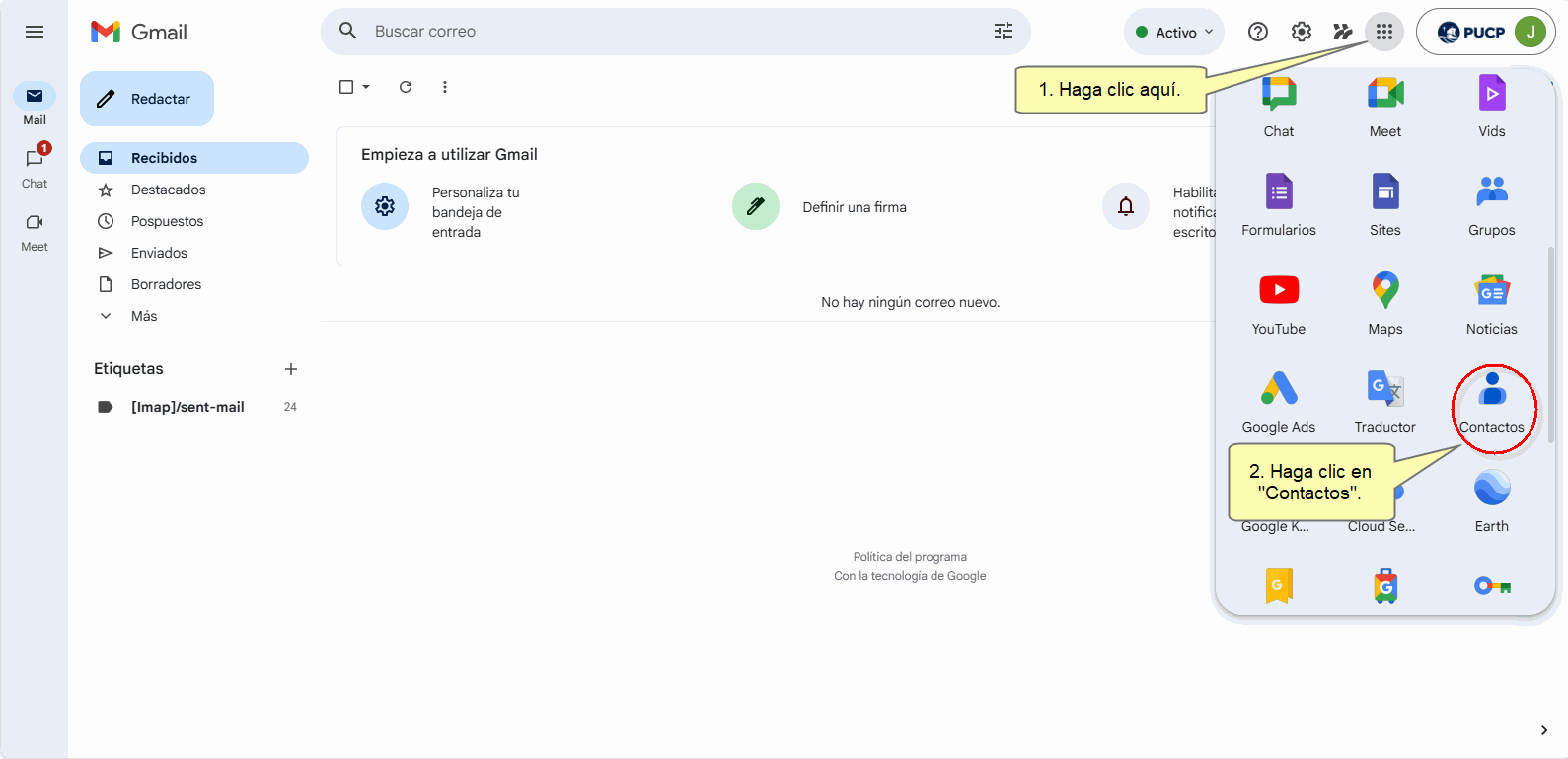Image resolution: width=1568 pixels, height=759 pixels.
Task: Show search options filter sliders icon
Action: click(1003, 32)
